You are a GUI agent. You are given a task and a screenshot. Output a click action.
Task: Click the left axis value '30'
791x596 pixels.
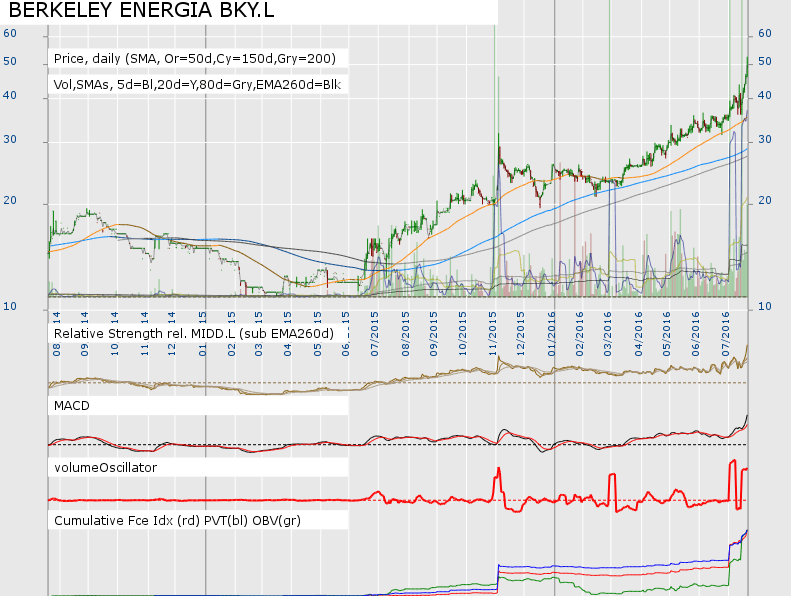(x=10, y=139)
